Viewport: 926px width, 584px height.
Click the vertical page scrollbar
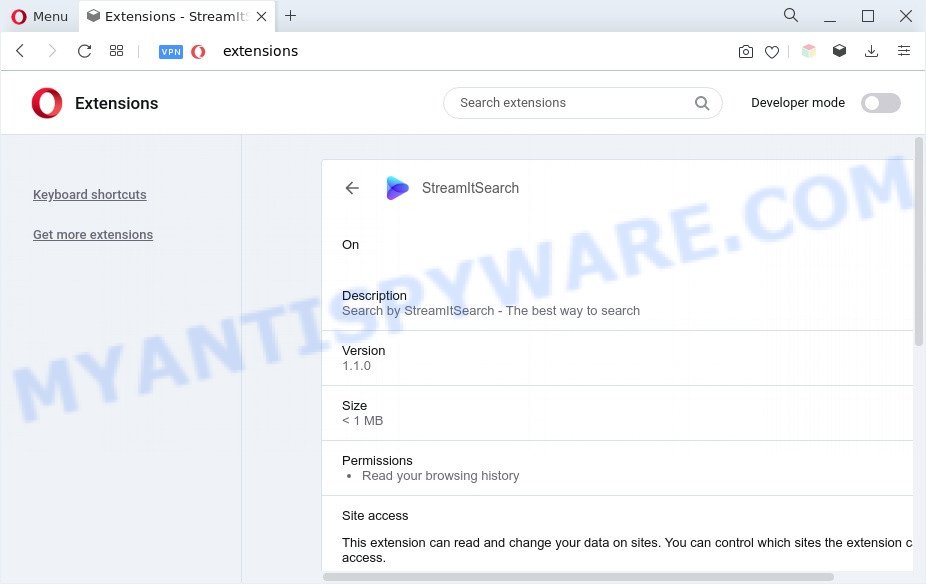918,242
